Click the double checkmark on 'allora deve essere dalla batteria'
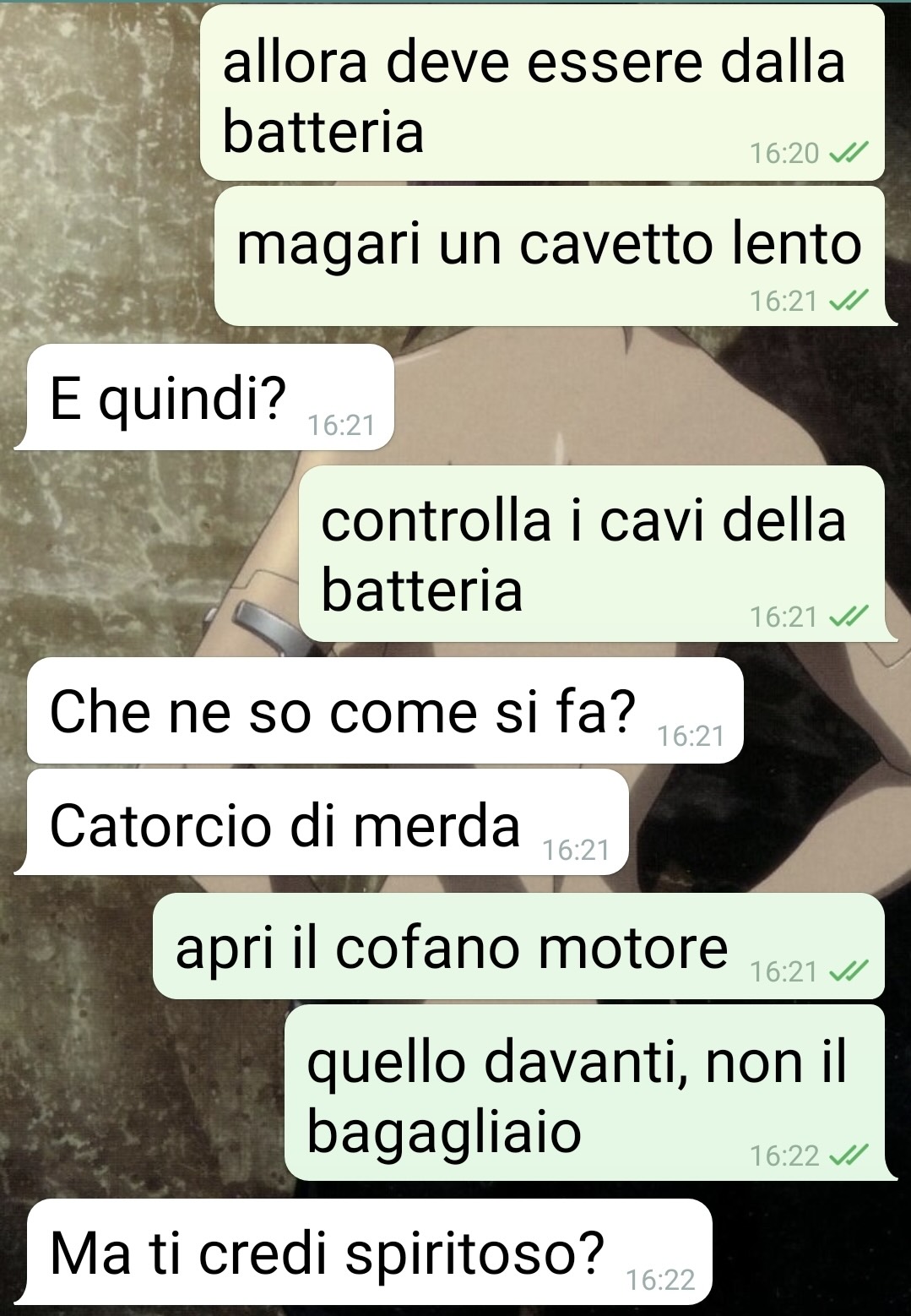911x1316 pixels. [x=849, y=153]
